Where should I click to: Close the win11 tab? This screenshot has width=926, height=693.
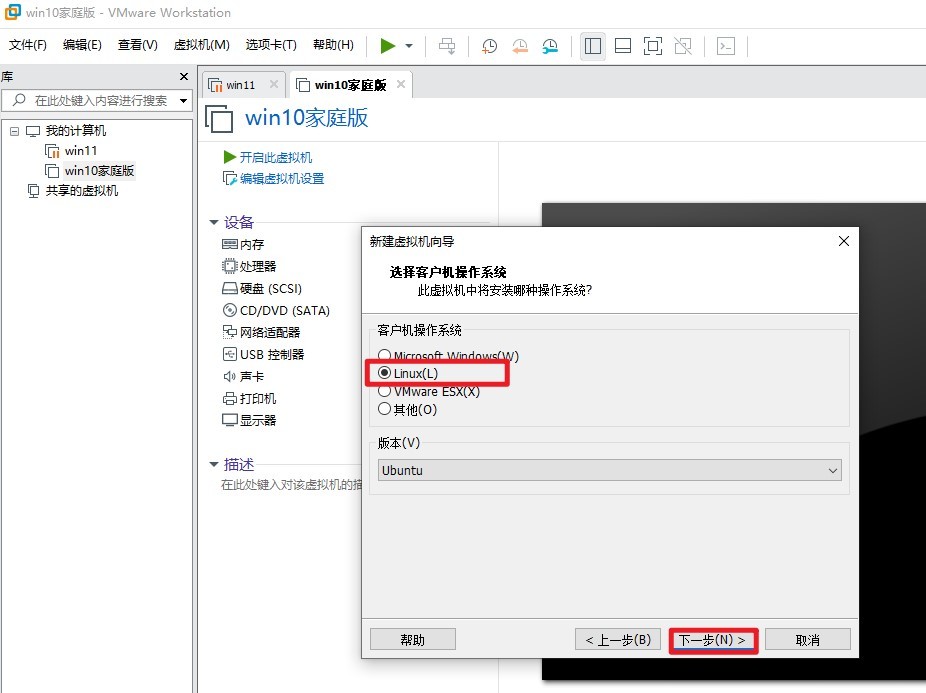point(274,84)
